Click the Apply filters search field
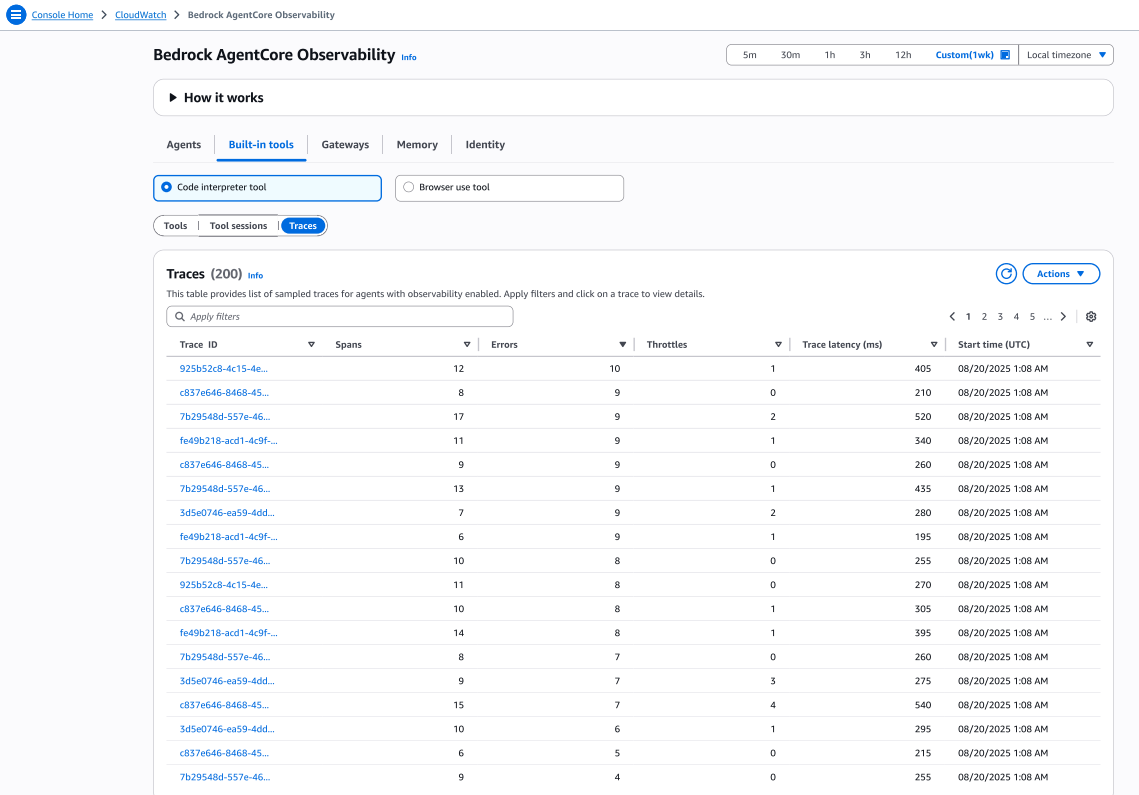1139x795 pixels. pyautogui.click(x=340, y=317)
